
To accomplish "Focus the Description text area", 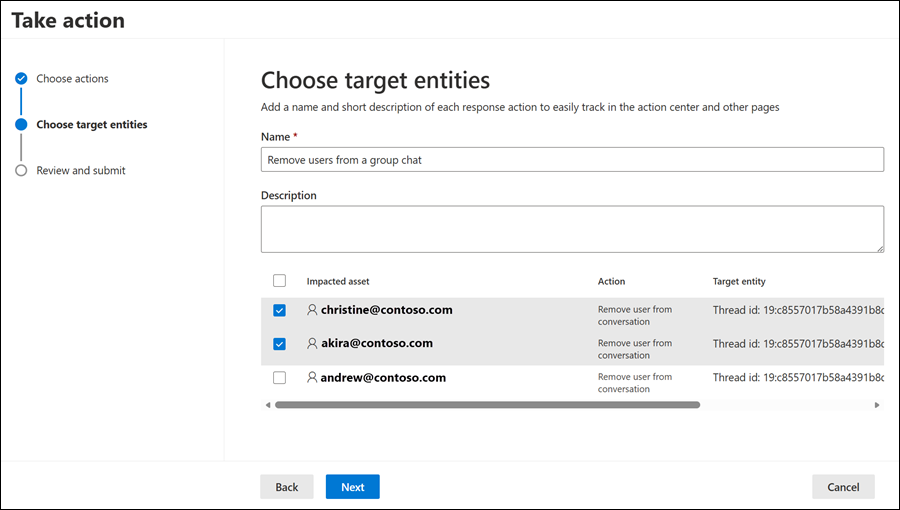I will 572,229.
